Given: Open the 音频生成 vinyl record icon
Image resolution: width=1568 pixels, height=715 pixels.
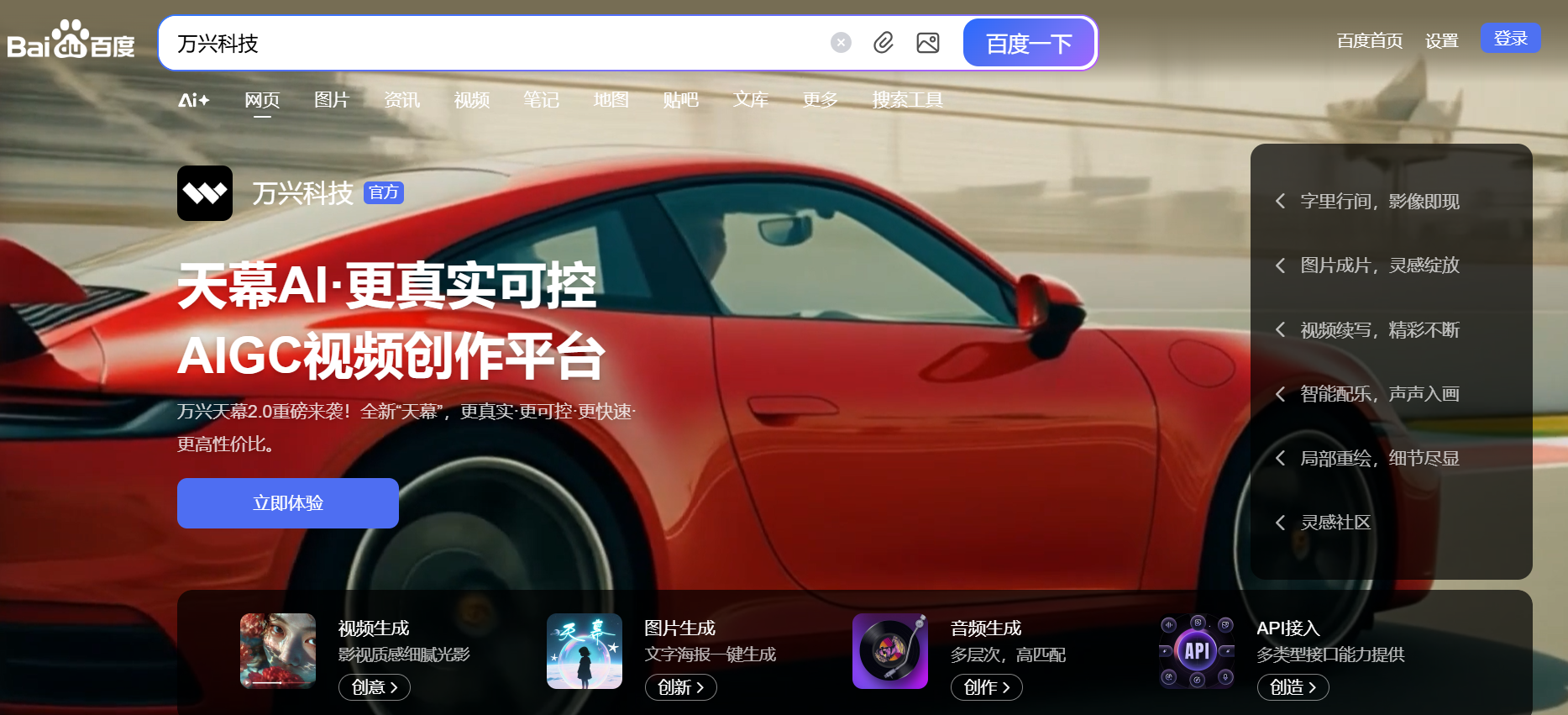Looking at the screenshot, I should tap(890, 651).
